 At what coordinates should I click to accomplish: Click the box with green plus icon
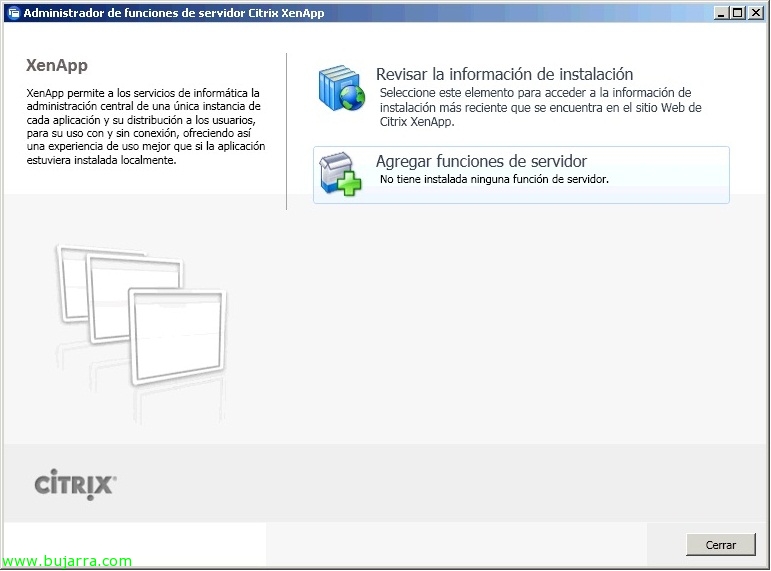click(340, 174)
